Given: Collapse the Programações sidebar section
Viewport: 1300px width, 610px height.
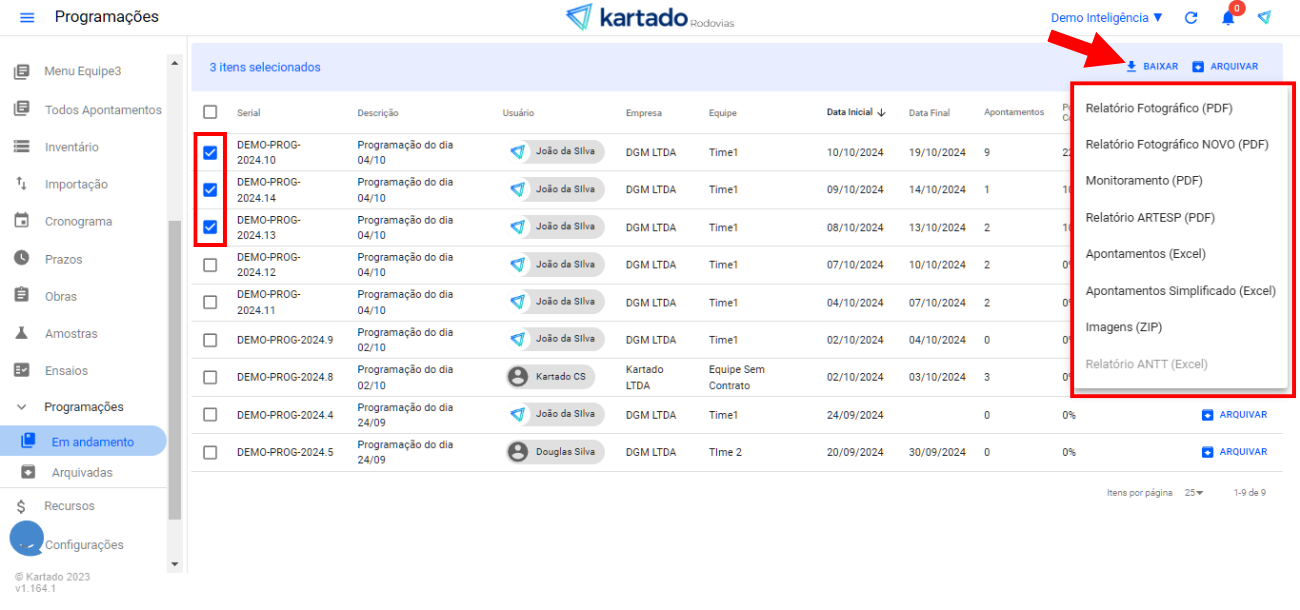Looking at the screenshot, I should point(22,407).
